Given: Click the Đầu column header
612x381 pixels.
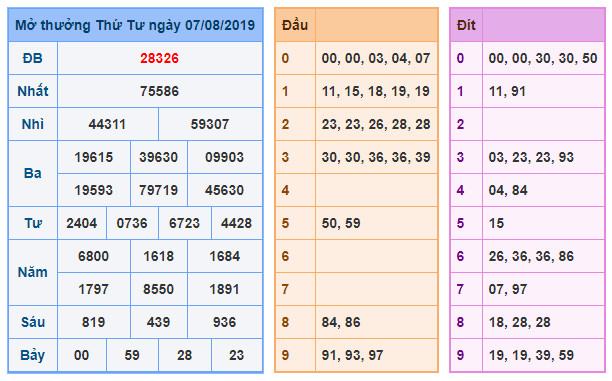Looking at the screenshot, I should tap(295, 25).
